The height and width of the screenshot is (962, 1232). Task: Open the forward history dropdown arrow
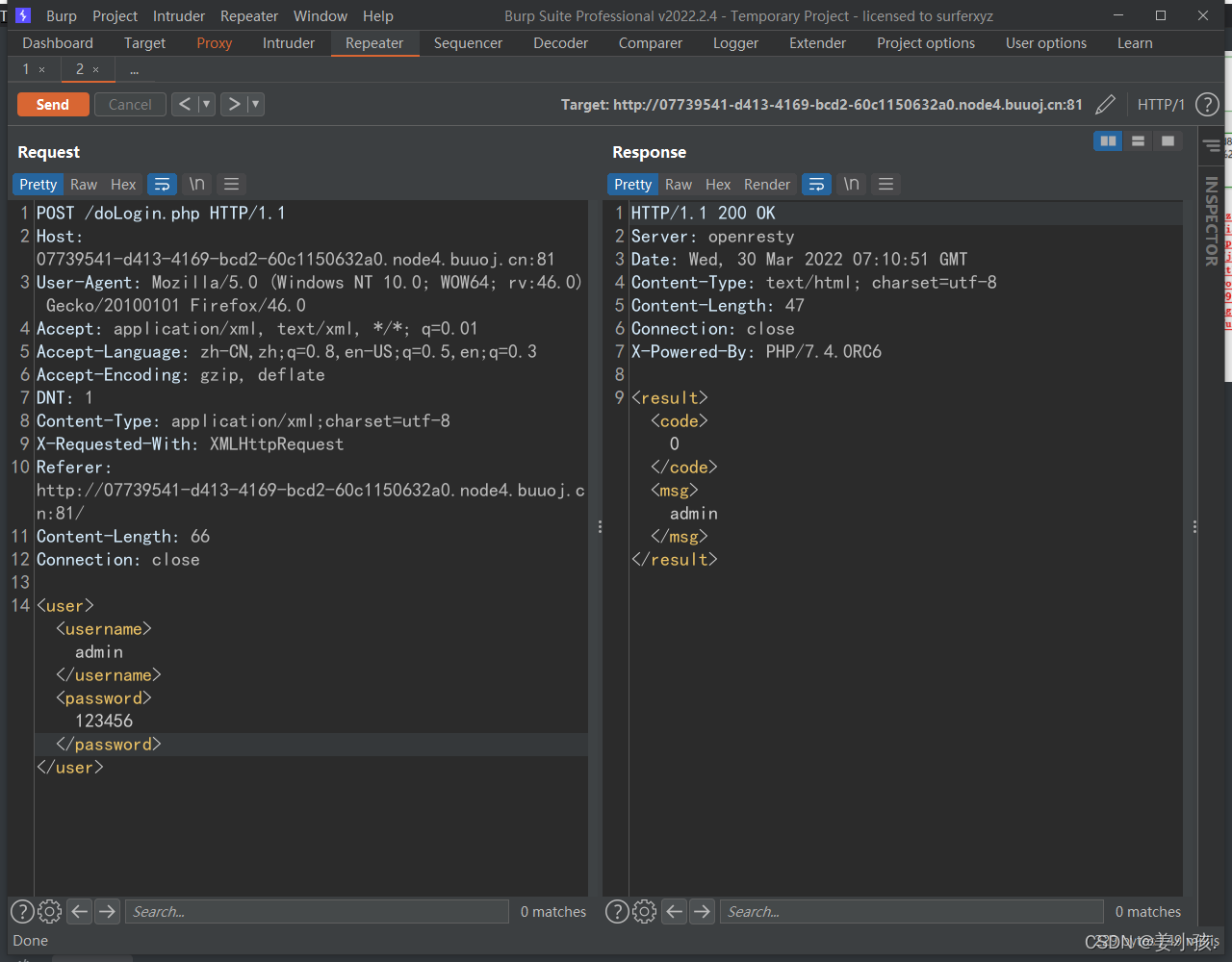256,105
